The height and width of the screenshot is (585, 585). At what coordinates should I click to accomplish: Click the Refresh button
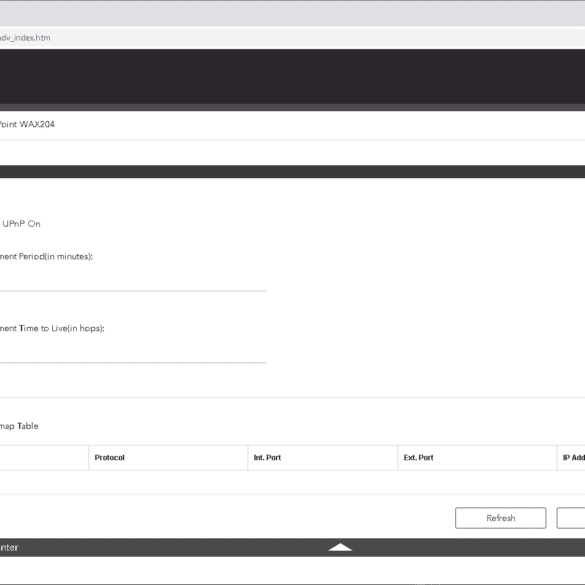click(500, 518)
